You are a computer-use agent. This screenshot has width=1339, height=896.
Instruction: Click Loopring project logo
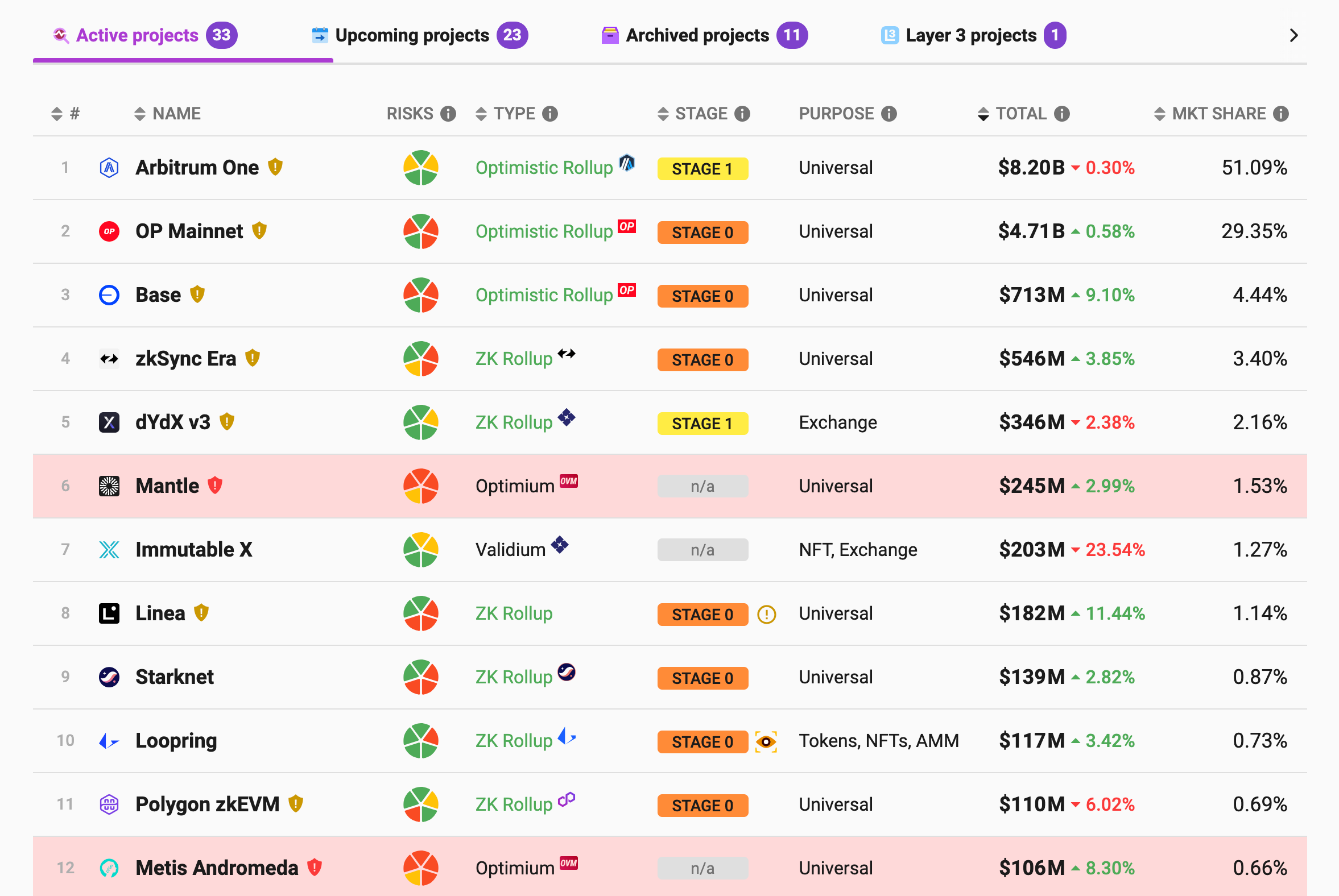click(x=109, y=741)
